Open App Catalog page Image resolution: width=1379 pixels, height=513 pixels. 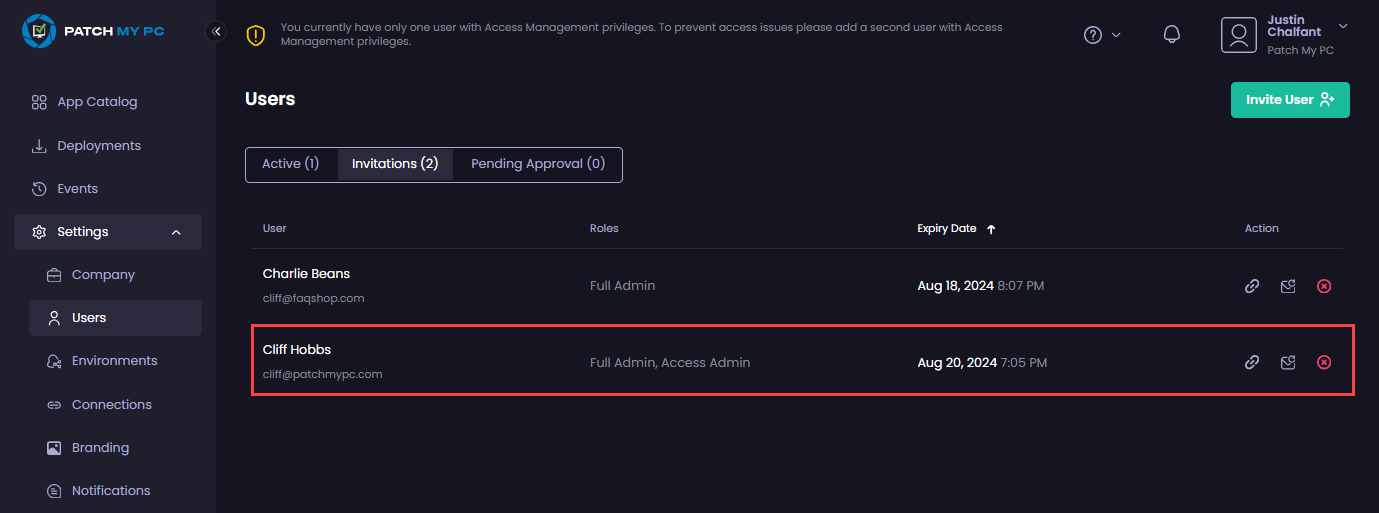97,102
